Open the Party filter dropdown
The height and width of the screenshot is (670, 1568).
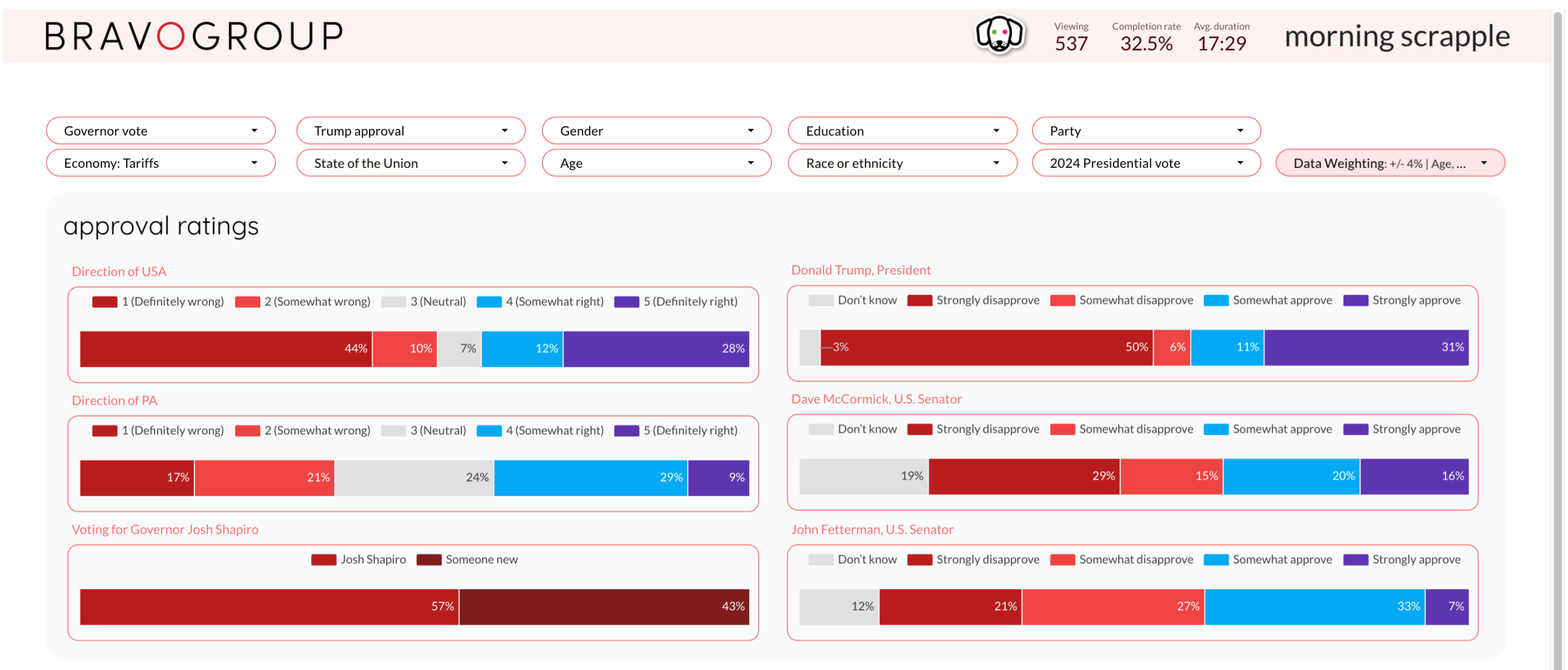coord(1146,131)
